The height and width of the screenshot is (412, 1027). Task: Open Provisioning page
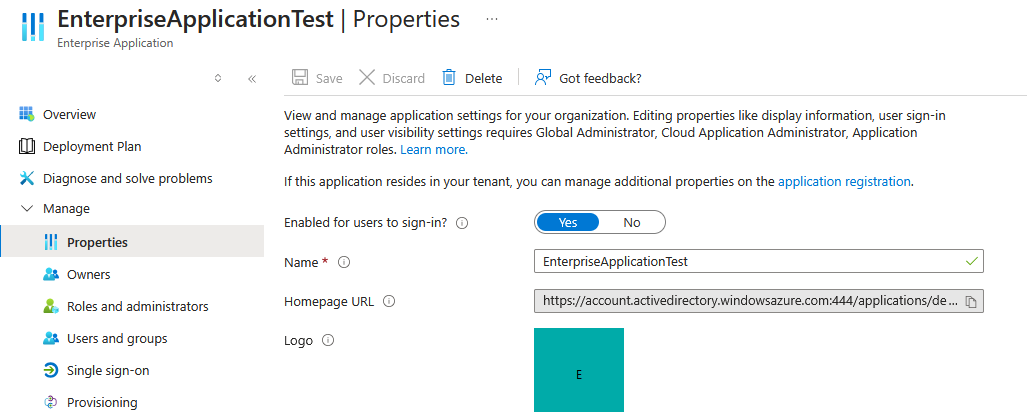(102, 402)
